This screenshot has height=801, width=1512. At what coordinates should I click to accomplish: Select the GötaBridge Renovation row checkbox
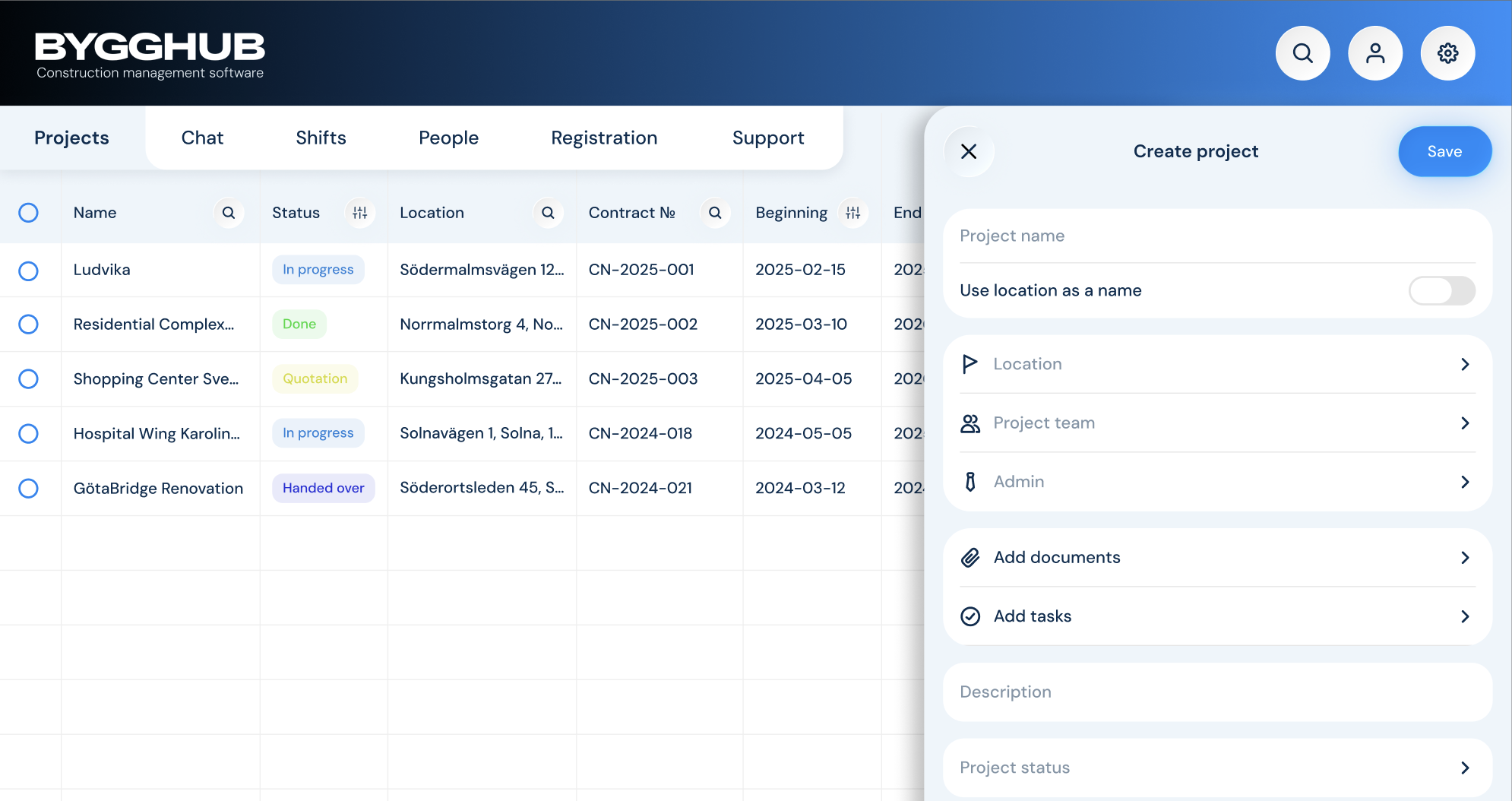tap(28, 488)
